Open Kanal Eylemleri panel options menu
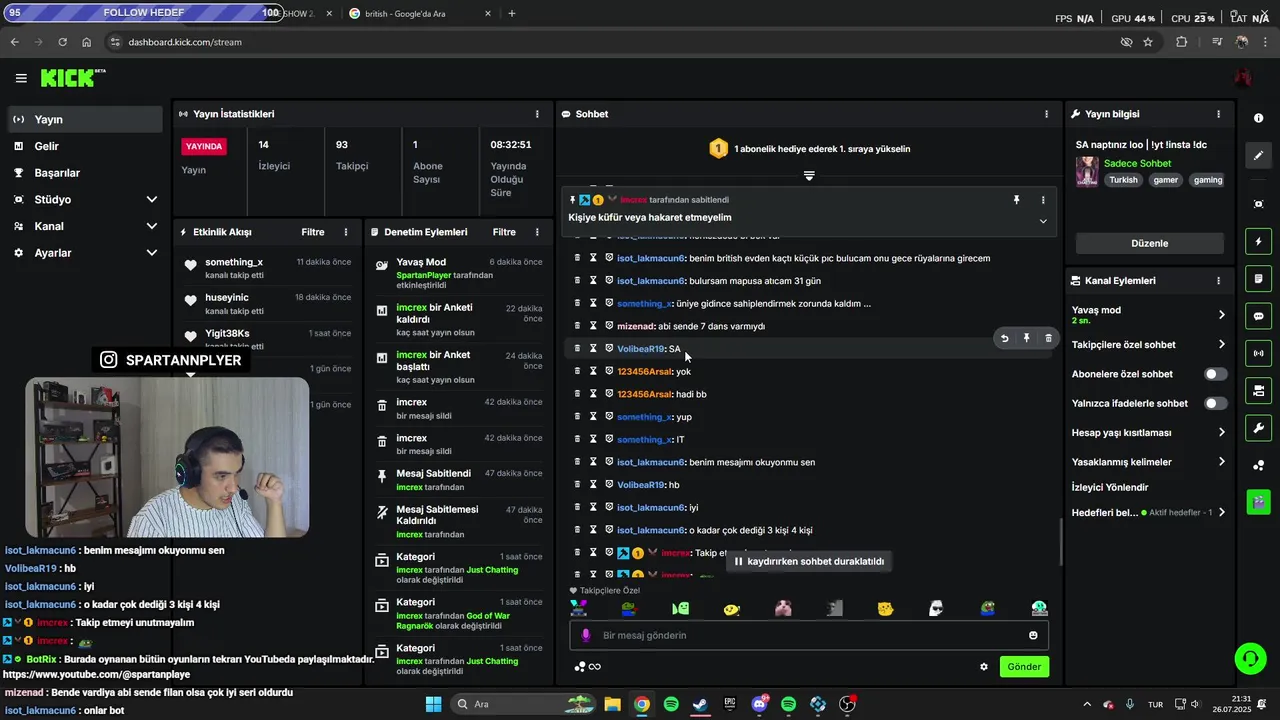The height and width of the screenshot is (720, 1280). pyautogui.click(x=1218, y=281)
